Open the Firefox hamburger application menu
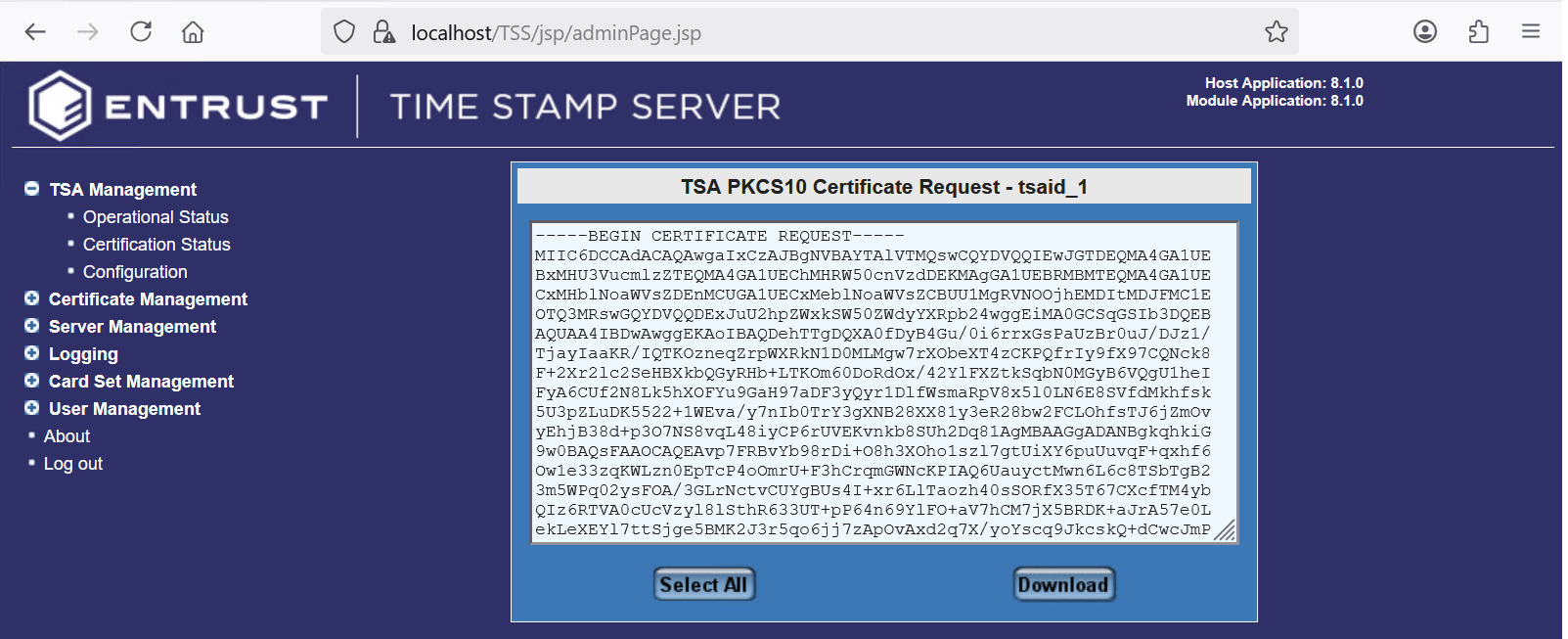Screen dimensions: 1568x639 coord(1531,32)
